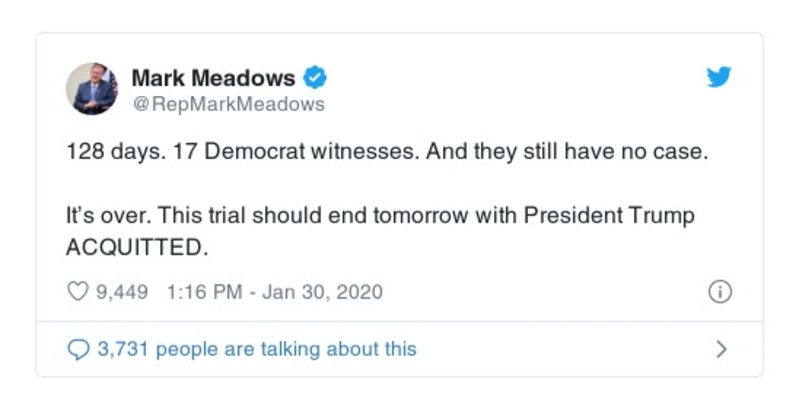Open the @RepMarkMeadows handle link
This screenshot has height=414, width=799.
tap(228, 103)
